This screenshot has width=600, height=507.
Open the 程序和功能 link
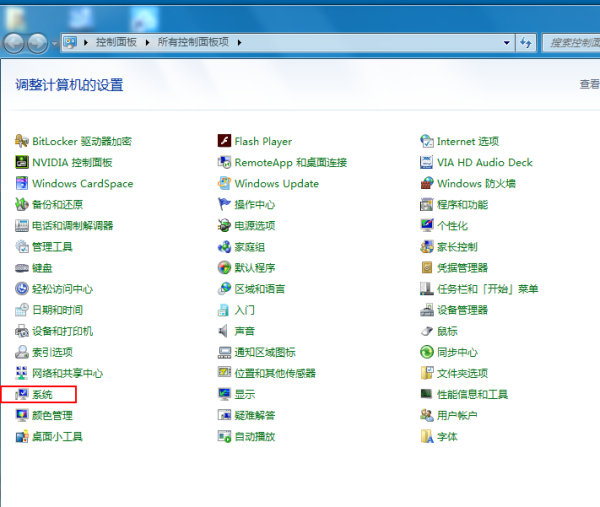pos(462,204)
